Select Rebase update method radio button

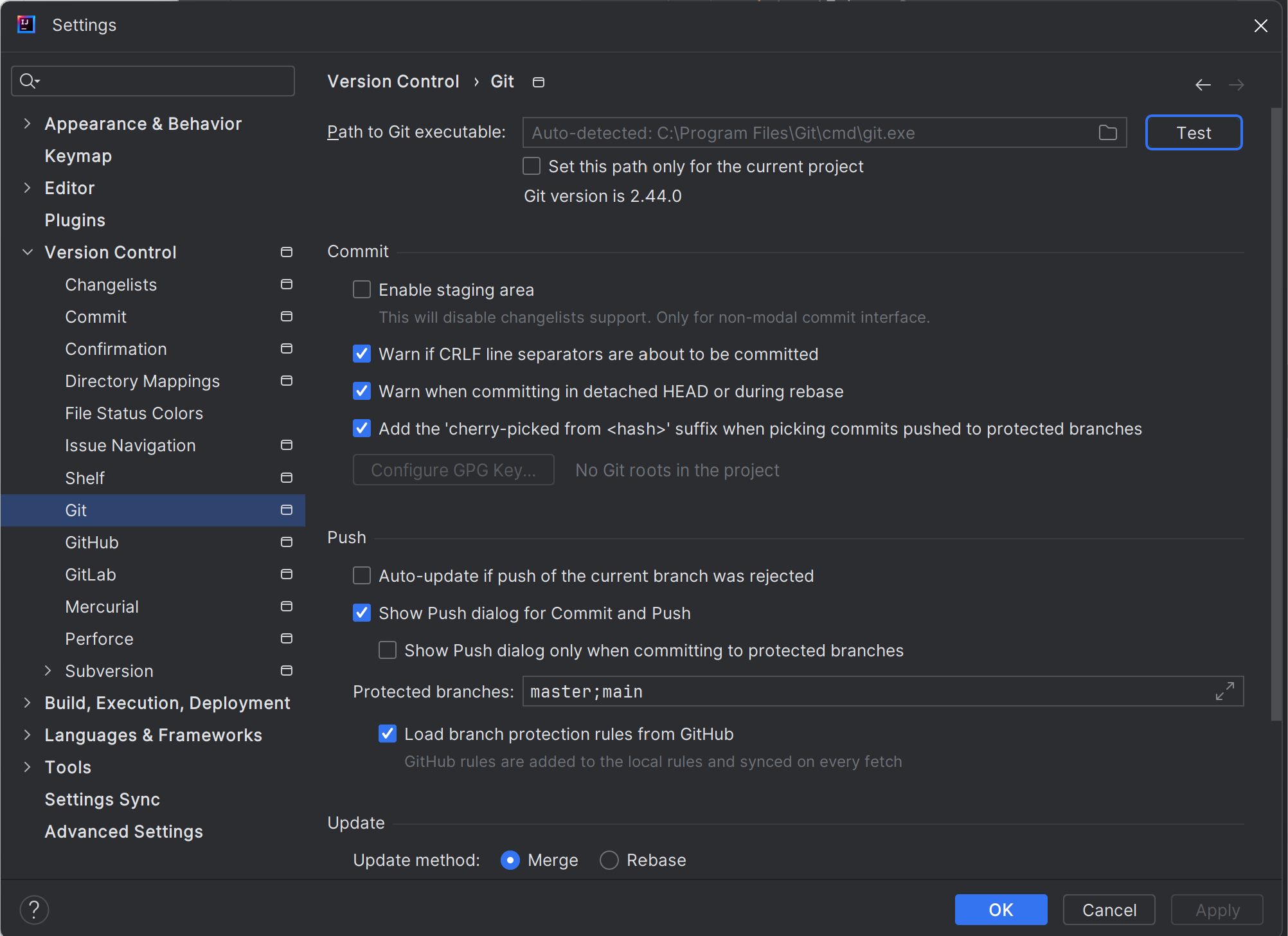(609, 860)
